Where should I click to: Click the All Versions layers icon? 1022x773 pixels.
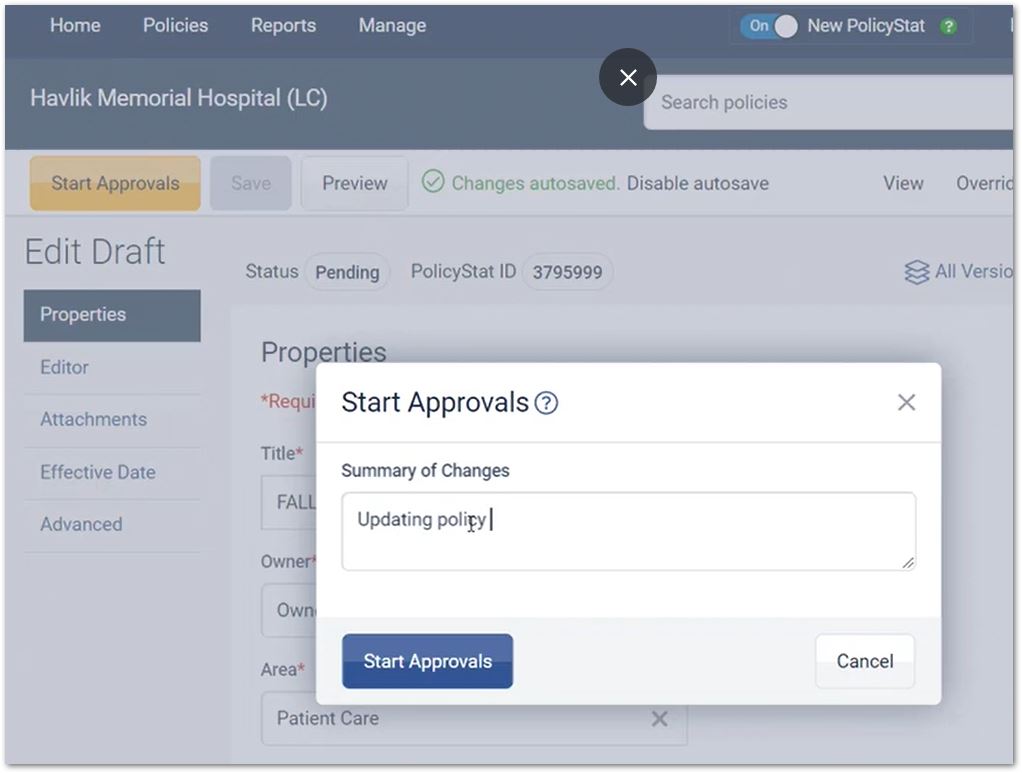coord(916,272)
